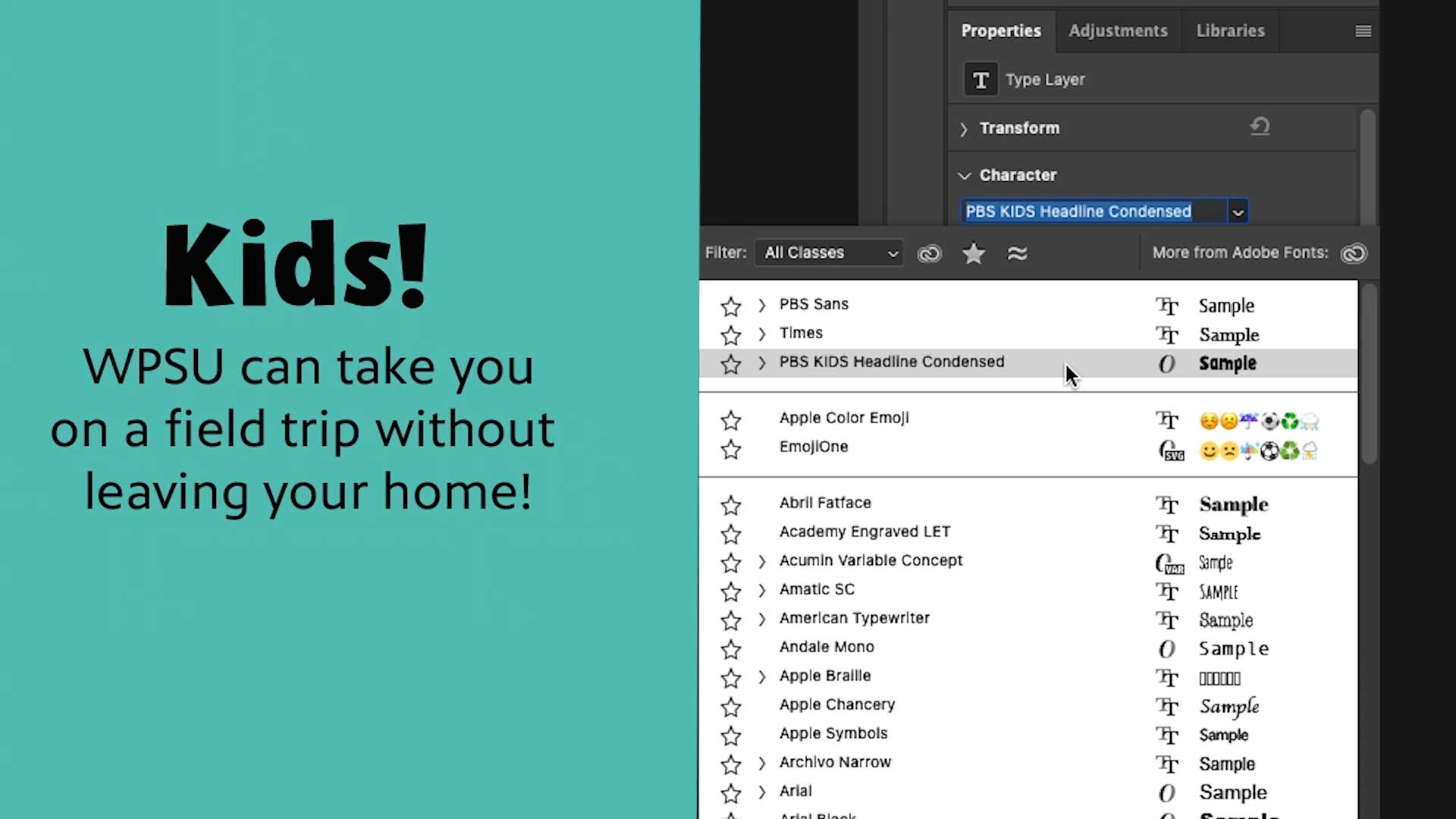Click the Sample preview for Archivo Narrow
Screen dimensions: 1456x819
point(1227,764)
